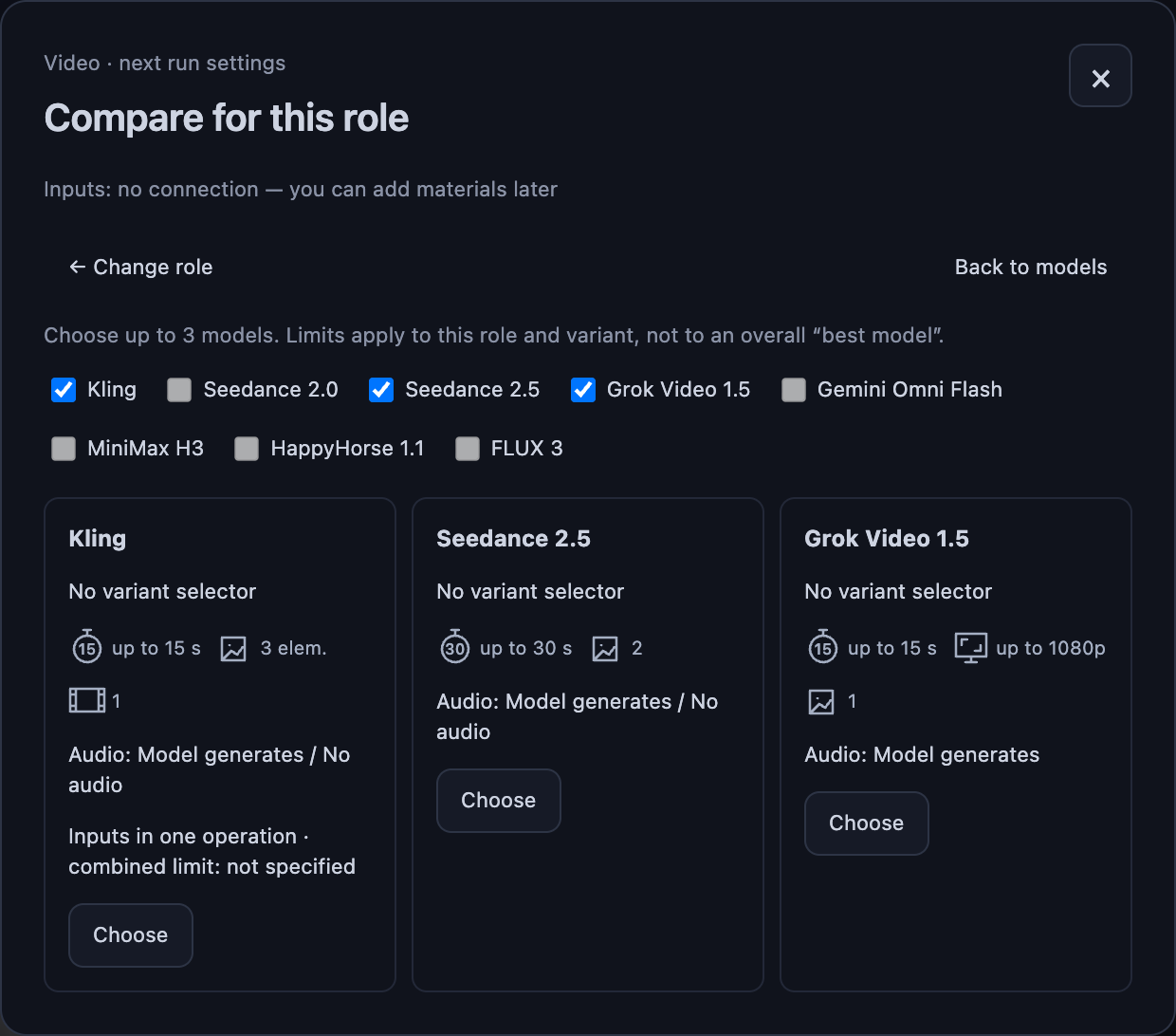1176x1036 pixels.
Task: Select the HappyHorse 1.1 checkbox
Action: coord(247,449)
